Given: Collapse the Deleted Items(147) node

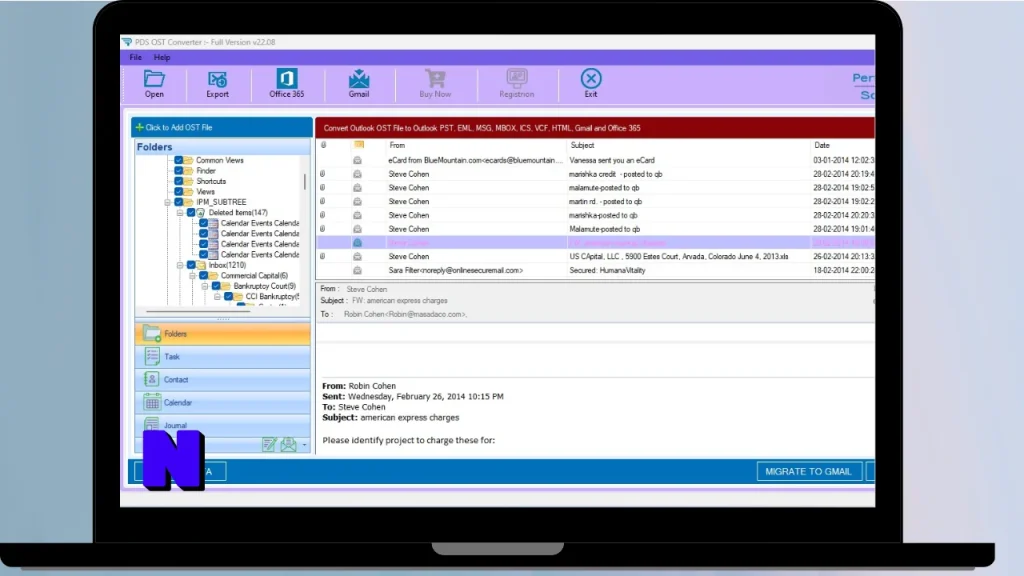Looking at the screenshot, I should coord(180,213).
